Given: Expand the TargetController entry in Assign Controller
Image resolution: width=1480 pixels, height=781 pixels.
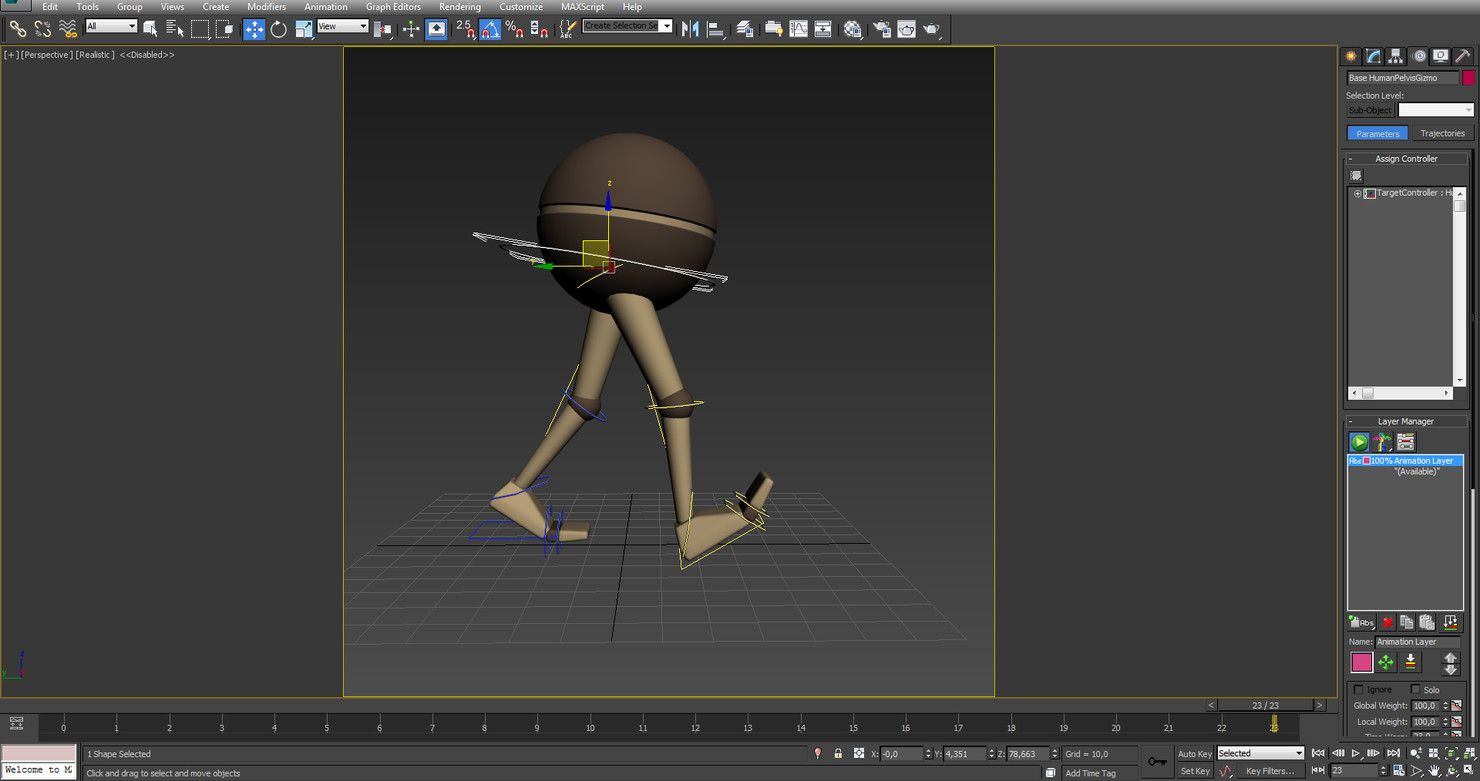Looking at the screenshot, I should pyautogui.click(x=1356, y=192).
